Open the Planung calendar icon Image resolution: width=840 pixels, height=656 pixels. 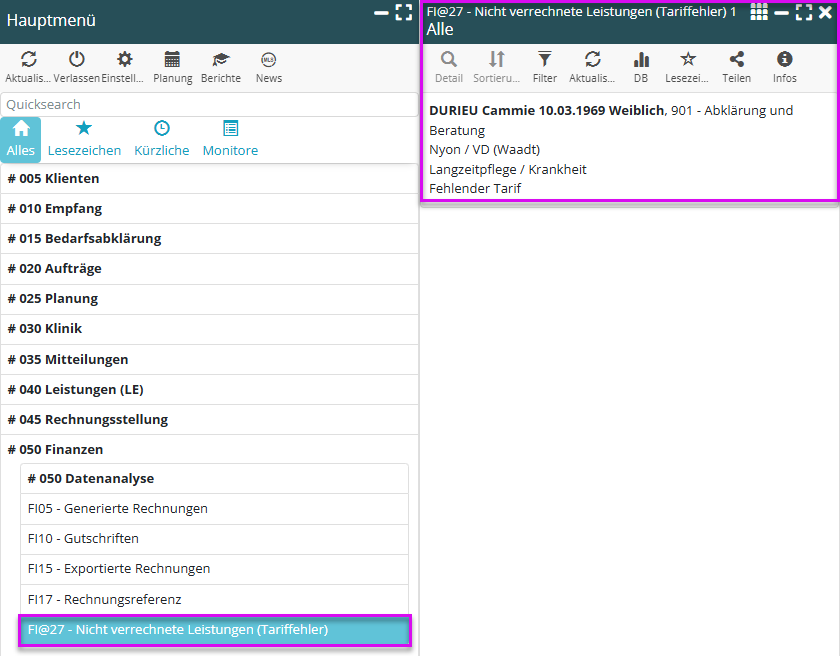coord(172,60)
